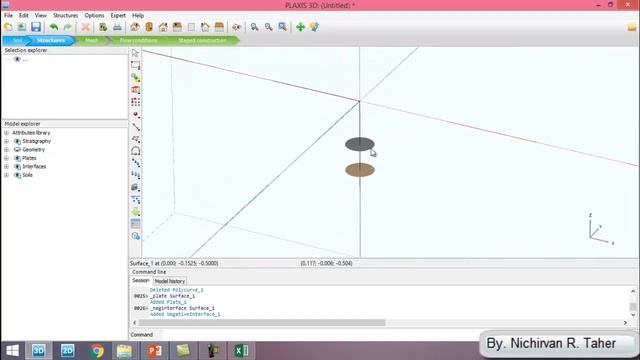Open the Windows Start button
The image size is (640, 360).
tap(12, 351)
